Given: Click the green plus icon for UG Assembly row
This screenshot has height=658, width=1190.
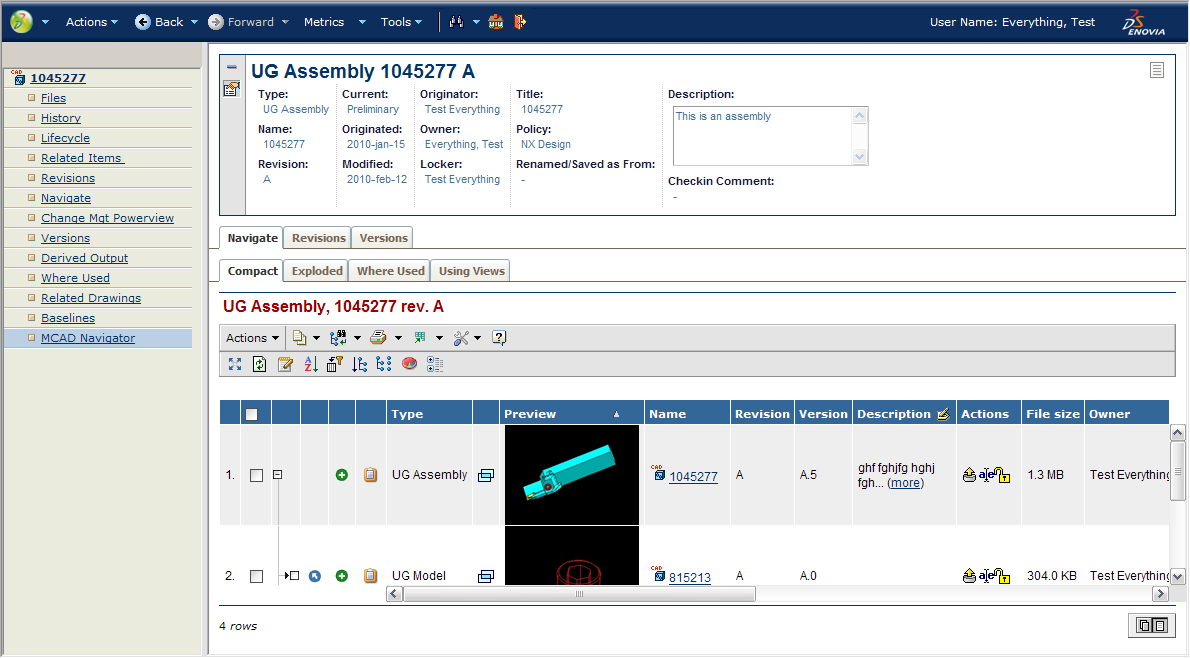Looking at the screenshot, I should click(342, 475).
